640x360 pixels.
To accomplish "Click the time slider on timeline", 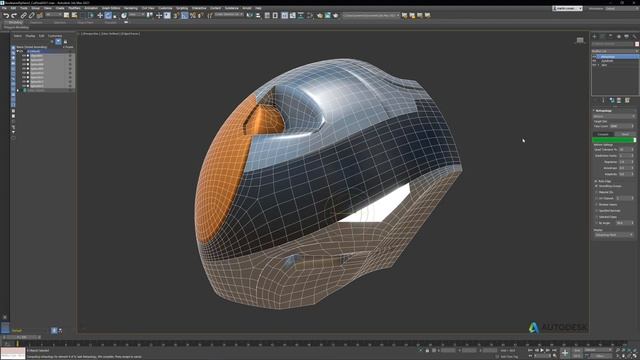I will coord(22,338).
